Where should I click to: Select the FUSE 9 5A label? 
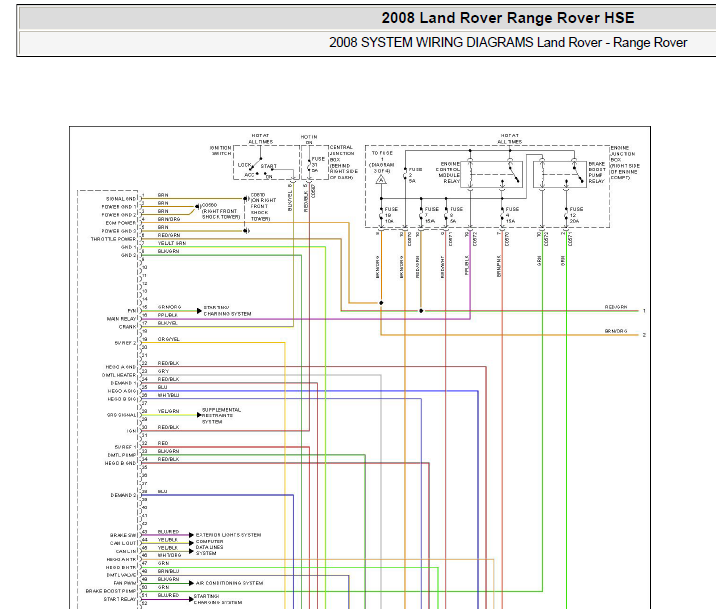click(x=457, y=215)
